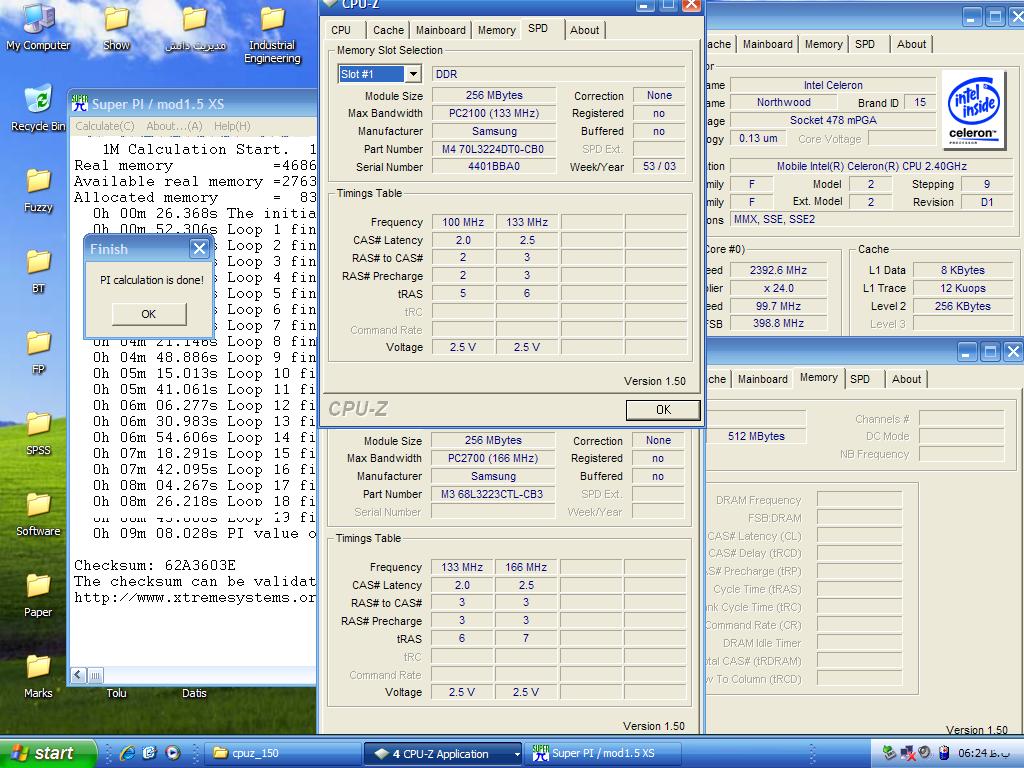
Task: Click the 512 MBytes memory size value
Action: (756, 436)
